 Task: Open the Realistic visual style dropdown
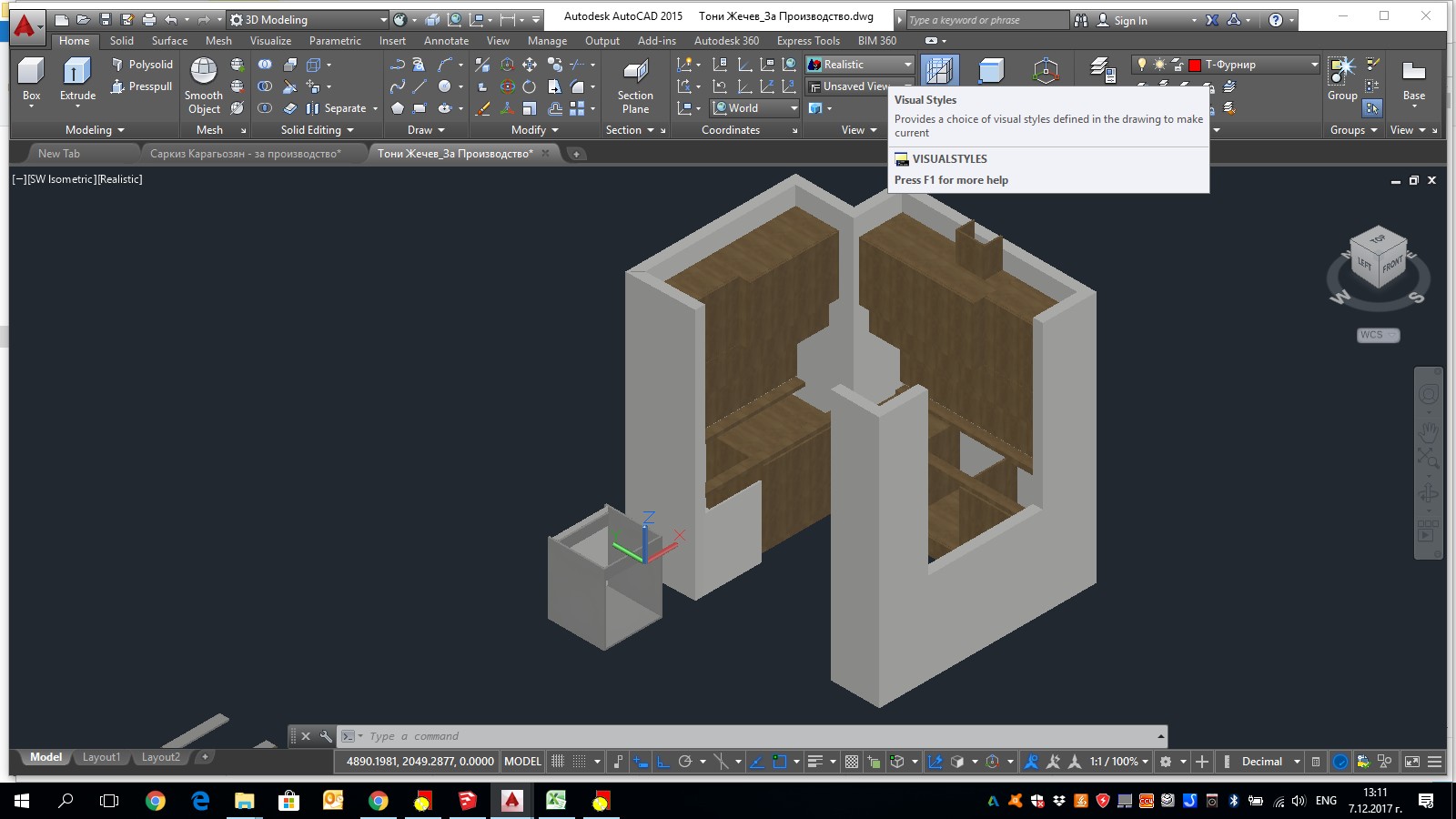pos(907,65)
